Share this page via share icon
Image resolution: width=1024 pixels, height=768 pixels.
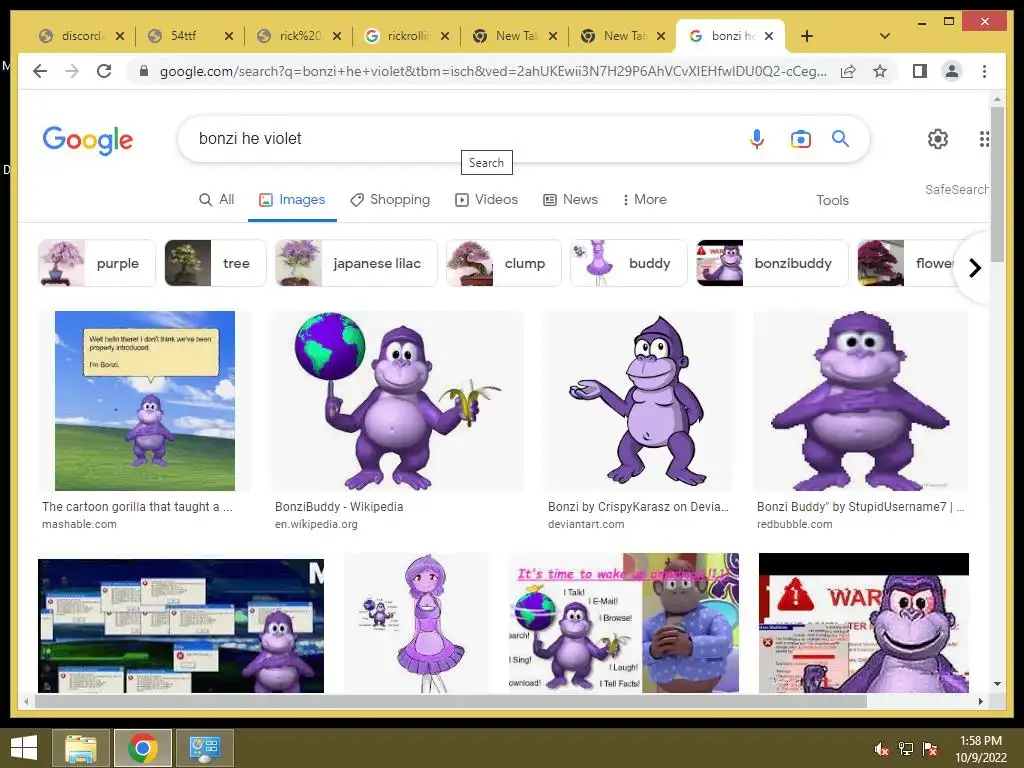(x=848, y=71)
